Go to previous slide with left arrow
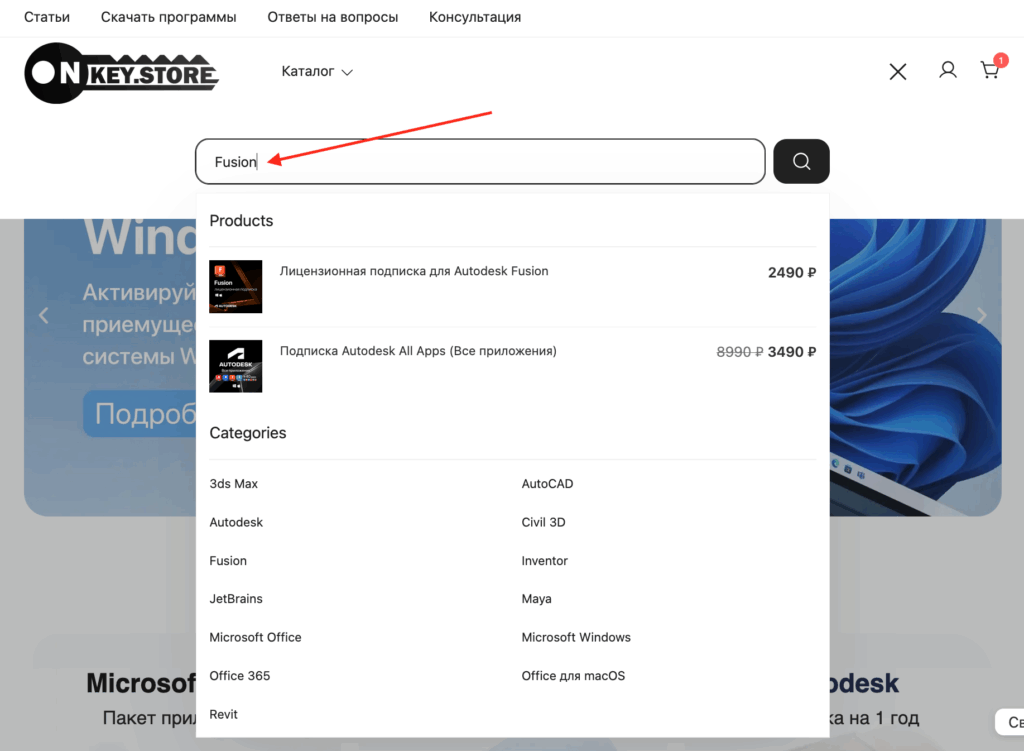This screenshot has height=751, width=1024. click(x=43, y=316)
